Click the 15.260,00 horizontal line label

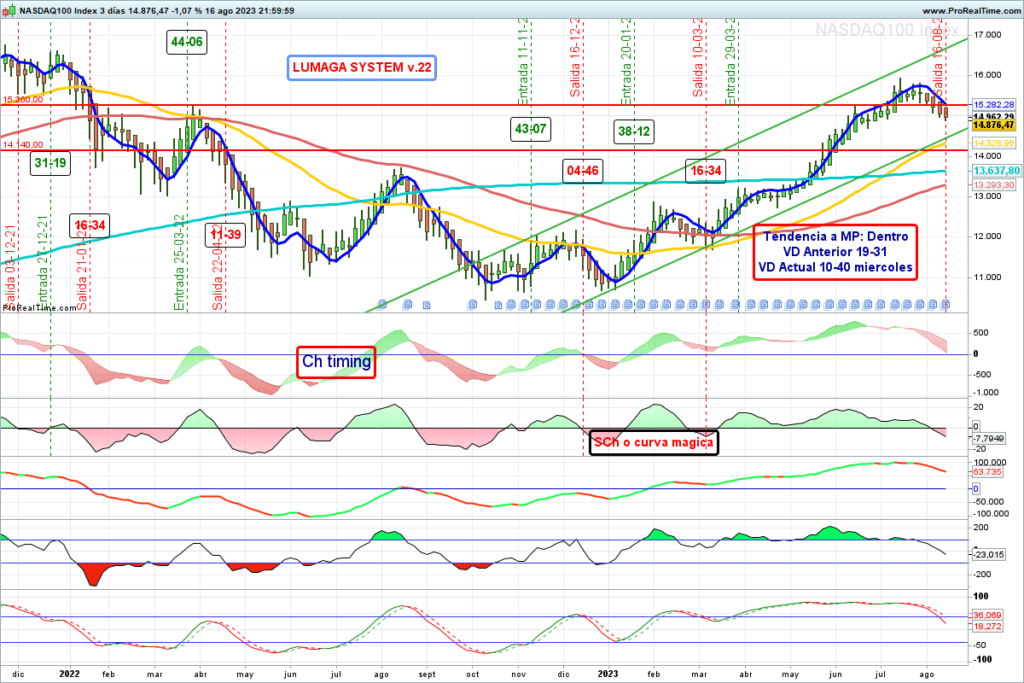click(x=23, y=100)
